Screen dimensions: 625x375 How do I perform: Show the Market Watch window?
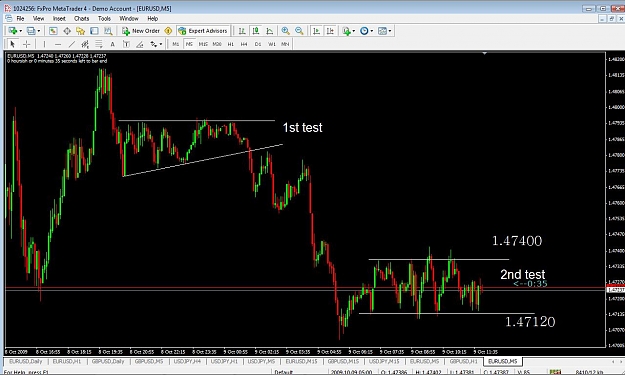click(x=53, y=31)
